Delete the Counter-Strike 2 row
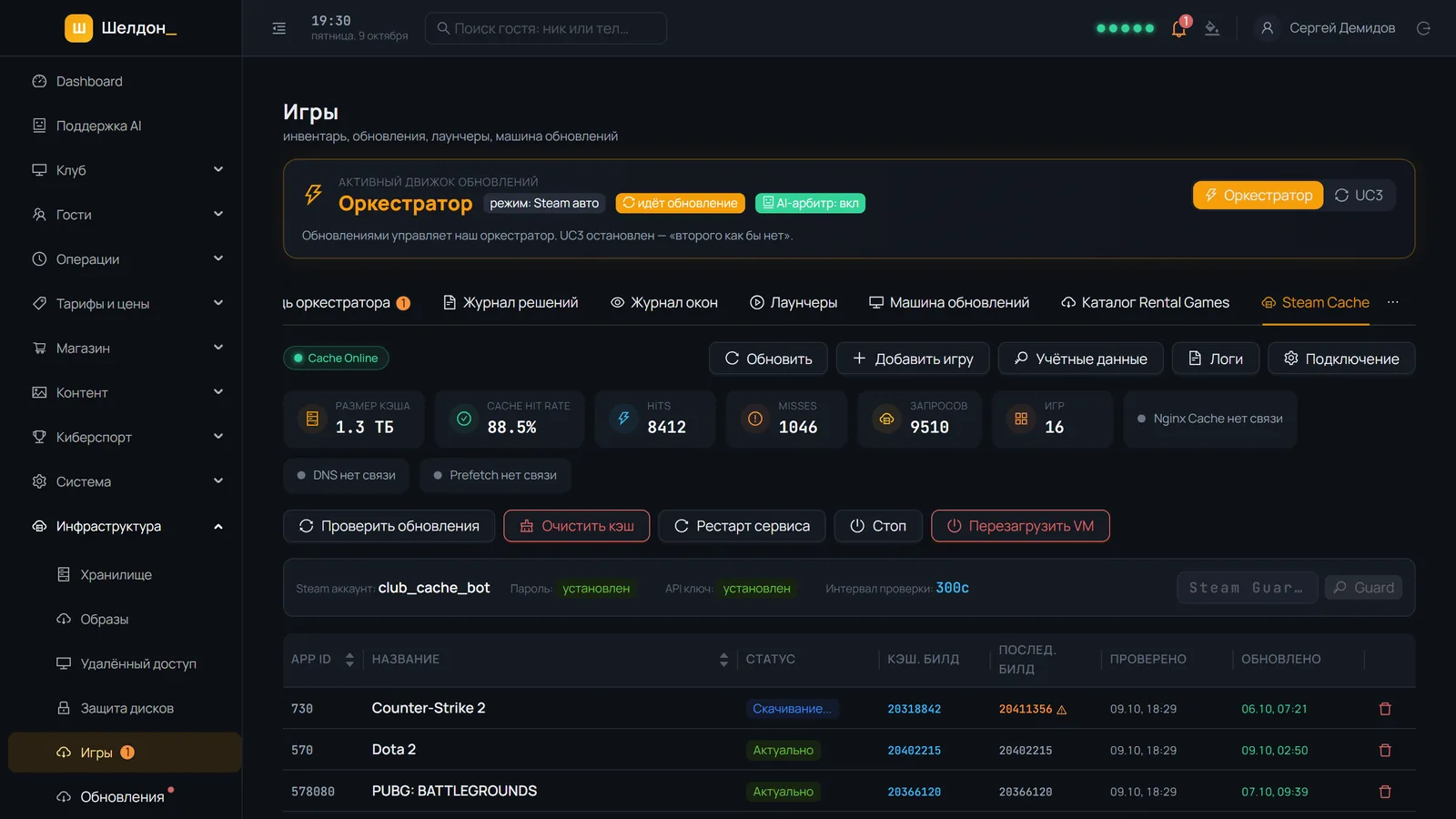 pyautogui.click(x=1385, y=709)
